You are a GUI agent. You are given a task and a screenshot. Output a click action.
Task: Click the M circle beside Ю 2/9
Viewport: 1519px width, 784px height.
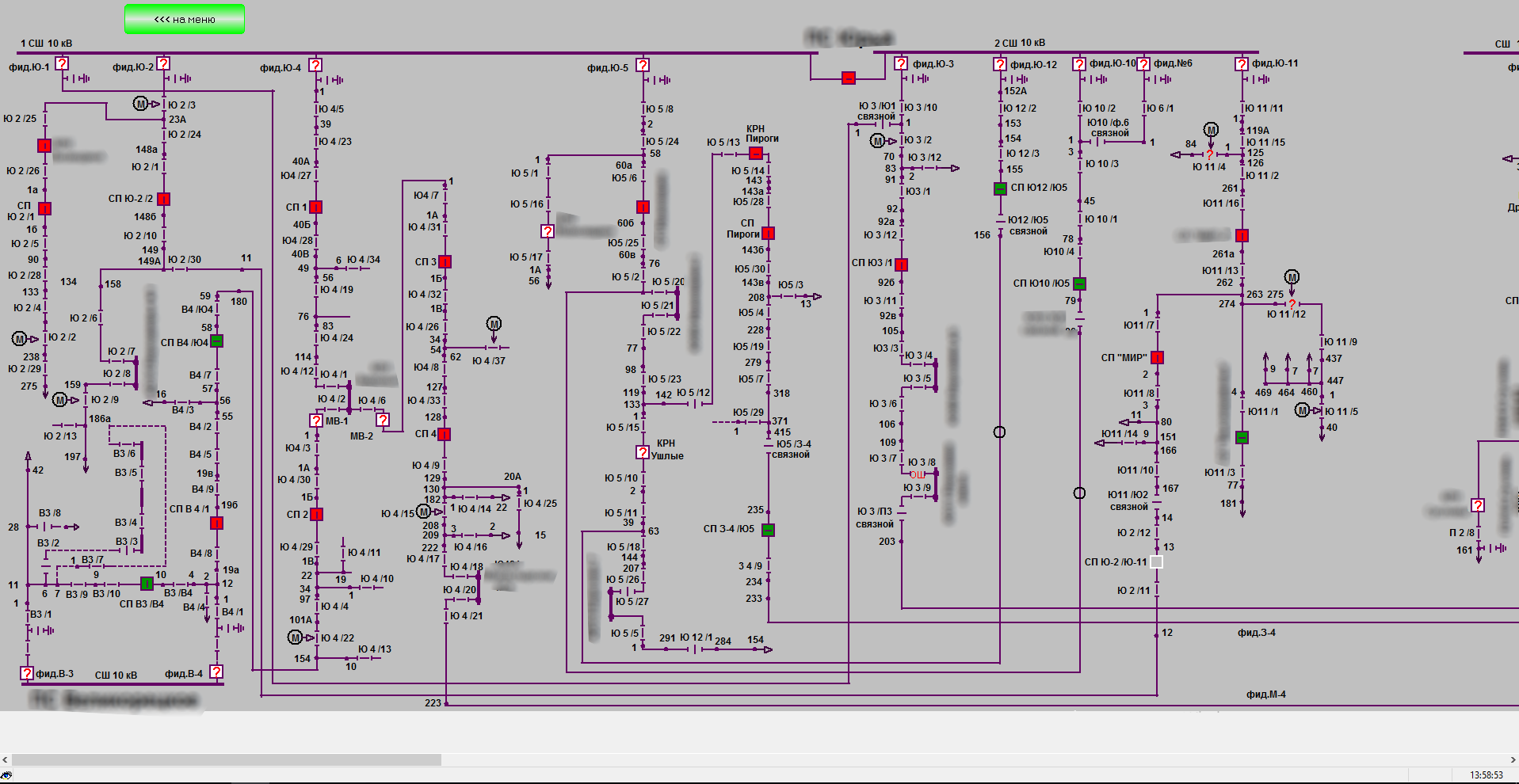(60, 400)
